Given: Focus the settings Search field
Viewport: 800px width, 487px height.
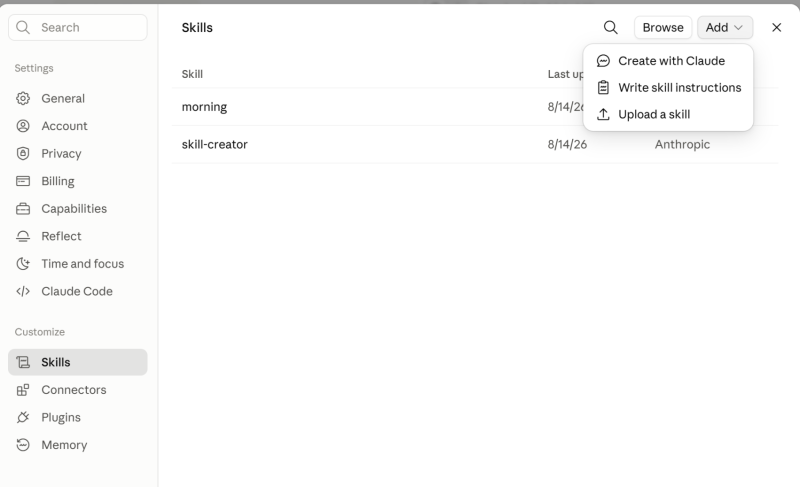Looking at the screenshot, I should coord(78,28).
